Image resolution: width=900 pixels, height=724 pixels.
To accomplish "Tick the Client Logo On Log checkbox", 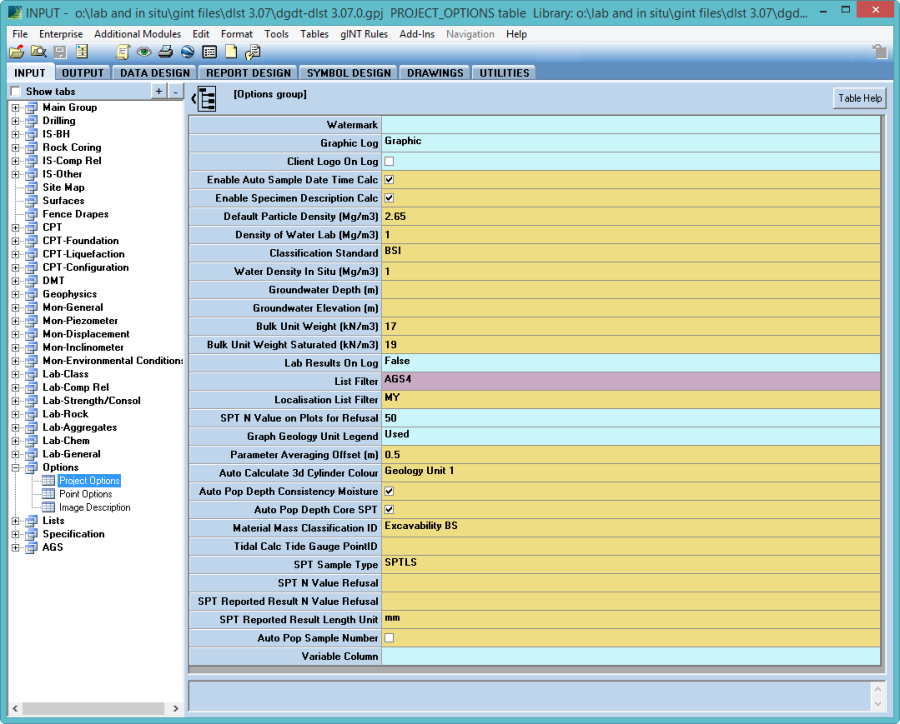I will click(389, 161).
